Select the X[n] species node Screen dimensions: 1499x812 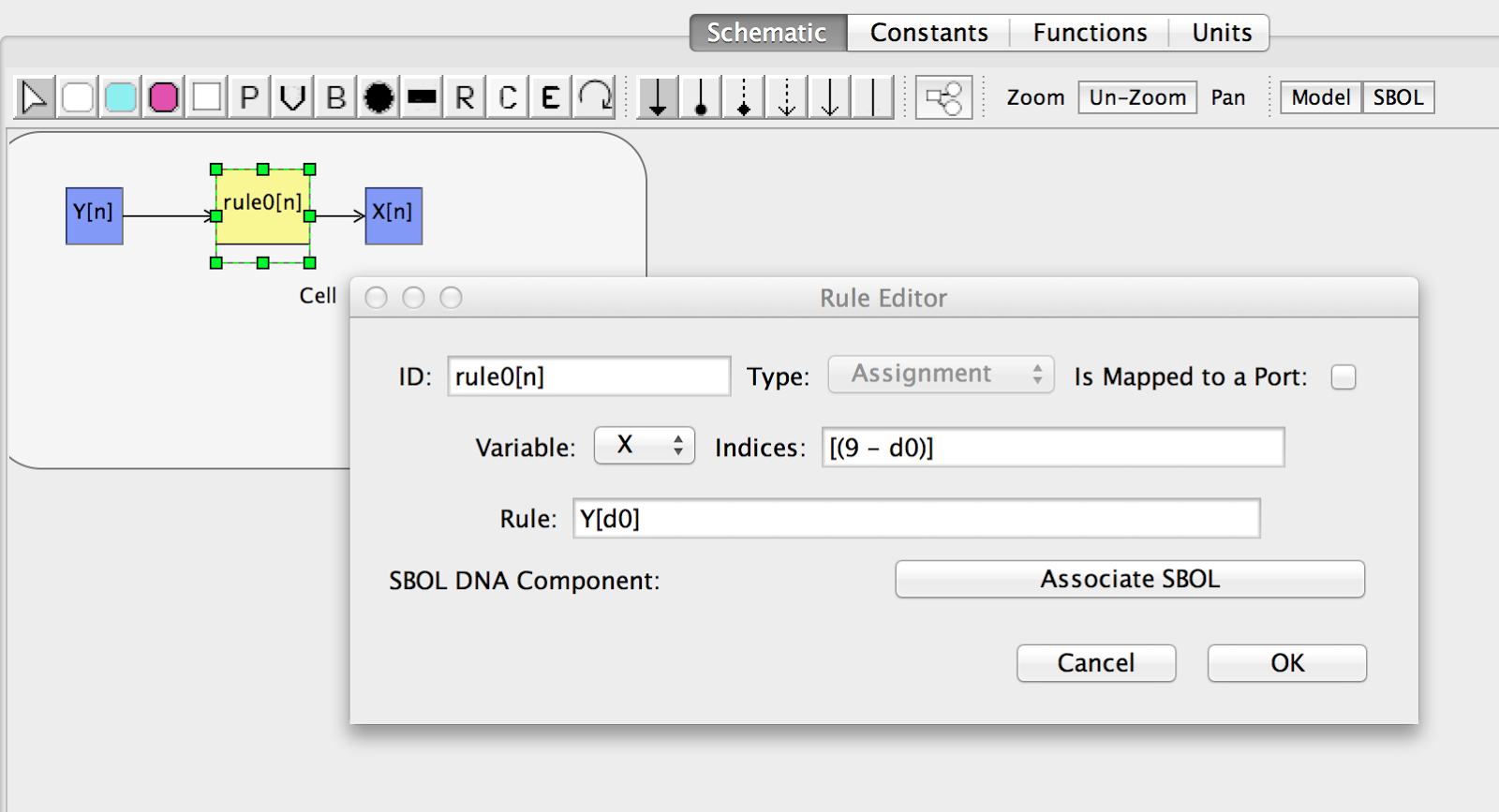pyautogui.click(x=393, y=216)
